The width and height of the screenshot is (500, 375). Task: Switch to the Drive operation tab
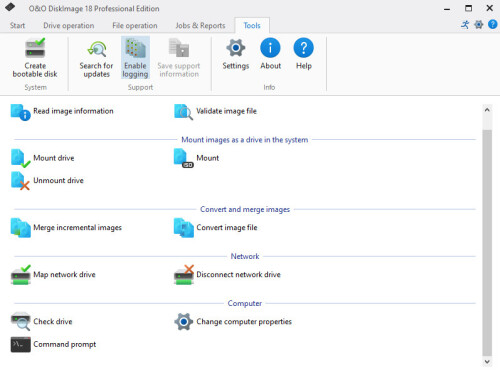coord(69,26)
